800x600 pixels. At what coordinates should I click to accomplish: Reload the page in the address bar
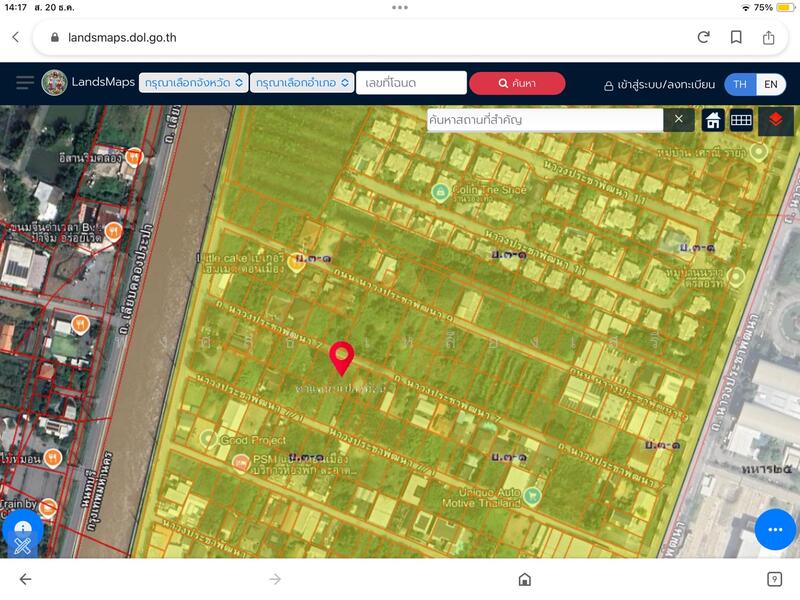704,37
